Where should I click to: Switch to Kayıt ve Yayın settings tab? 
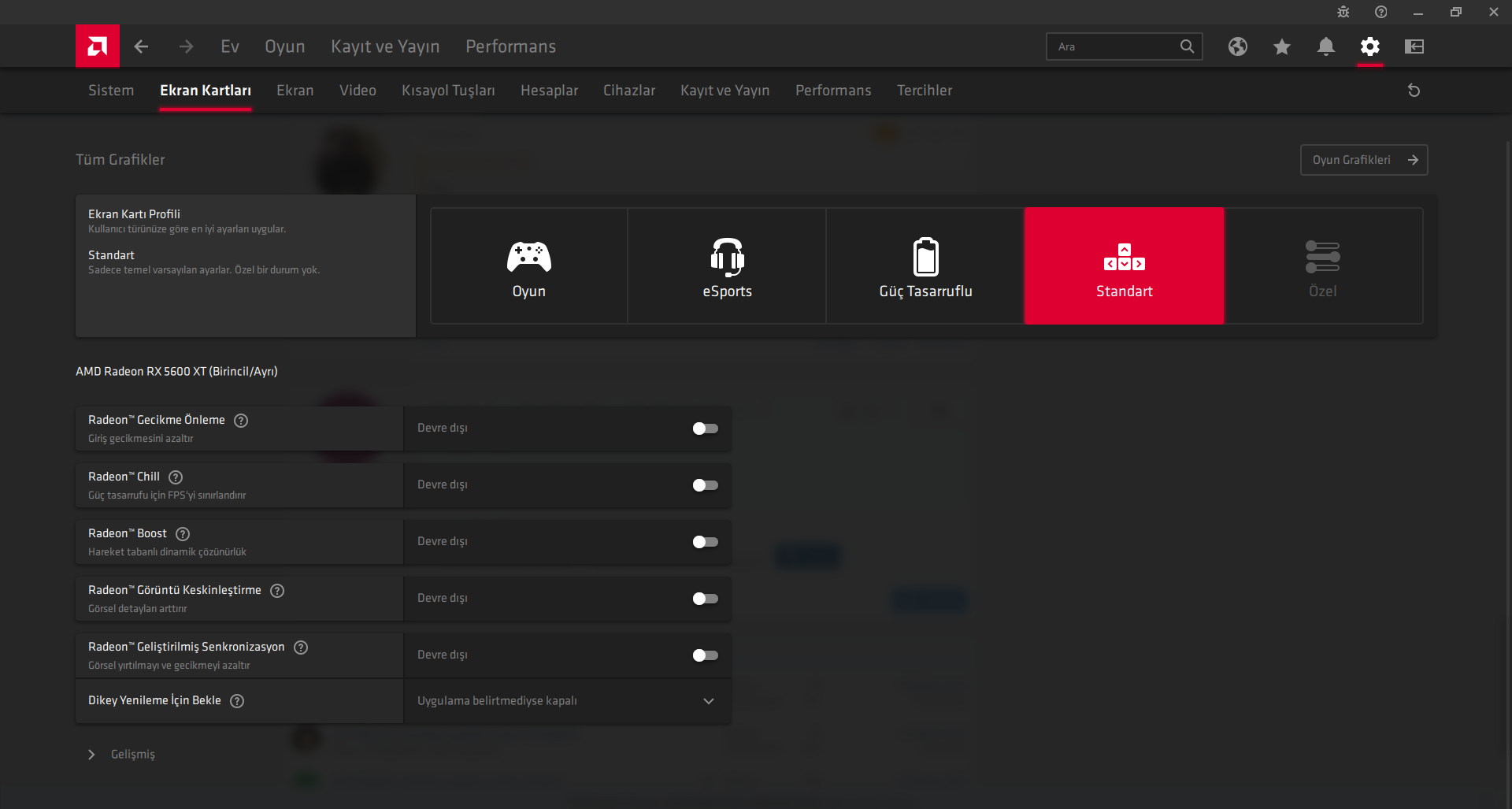tap(725, 91)
